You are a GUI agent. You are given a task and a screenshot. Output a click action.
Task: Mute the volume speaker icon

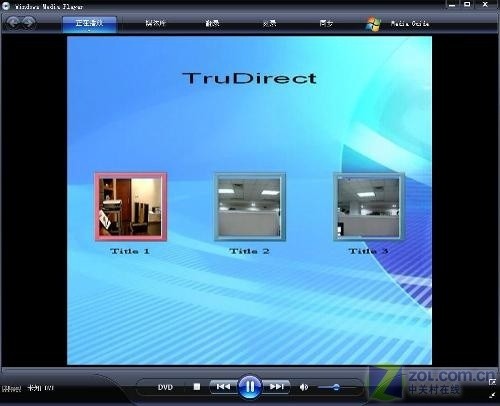click(x=304, y=387)
